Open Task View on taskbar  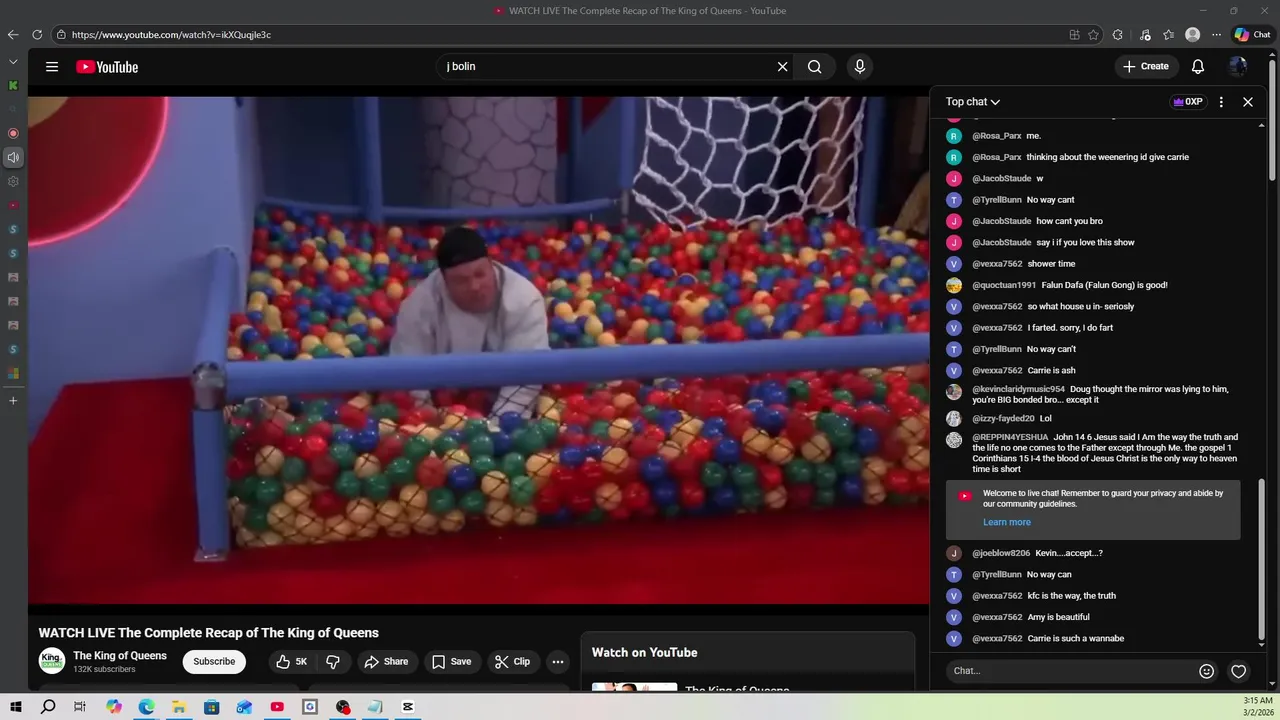(80, 707)
